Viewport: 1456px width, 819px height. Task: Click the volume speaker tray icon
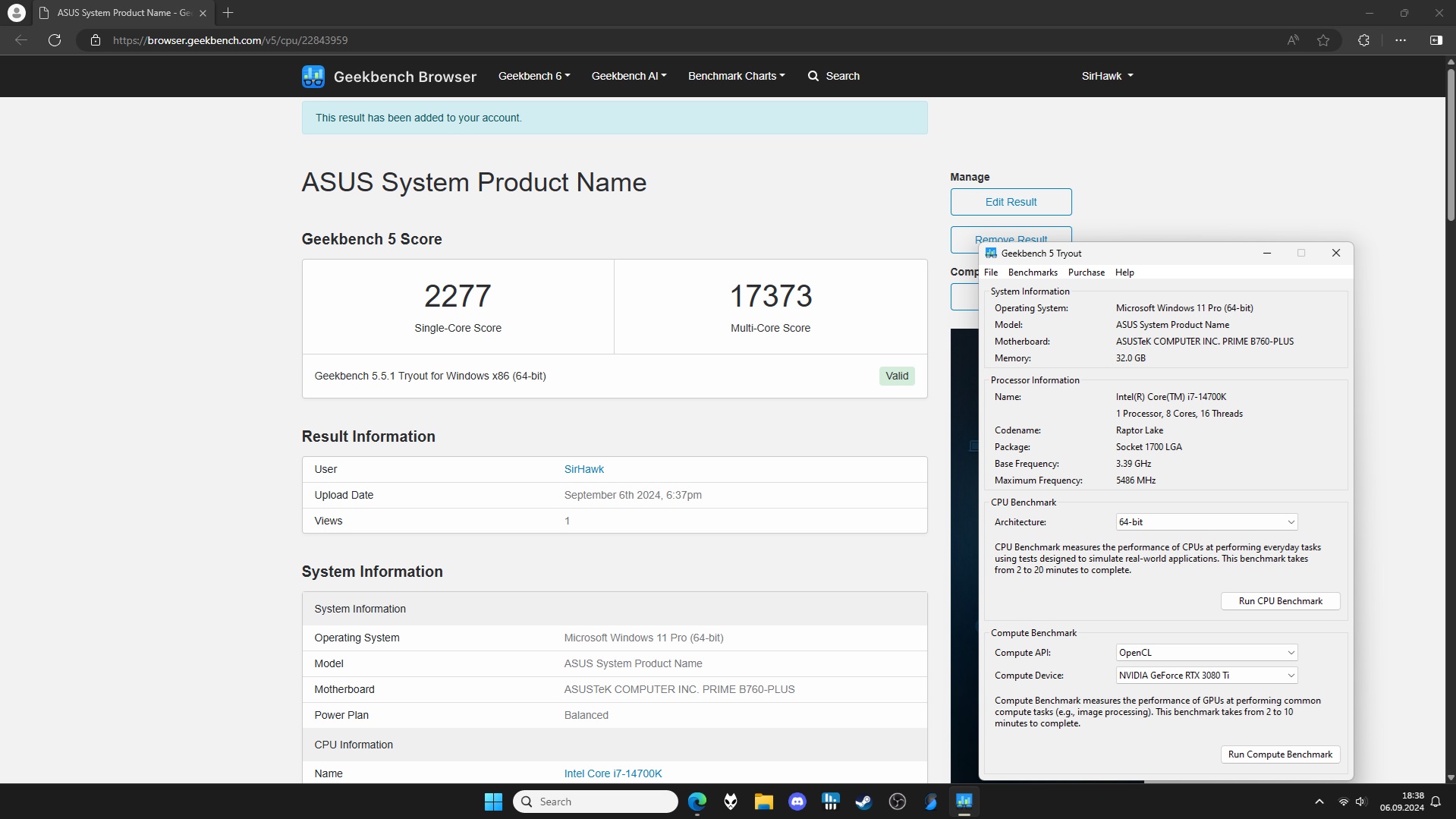(x=1360, y=802)
